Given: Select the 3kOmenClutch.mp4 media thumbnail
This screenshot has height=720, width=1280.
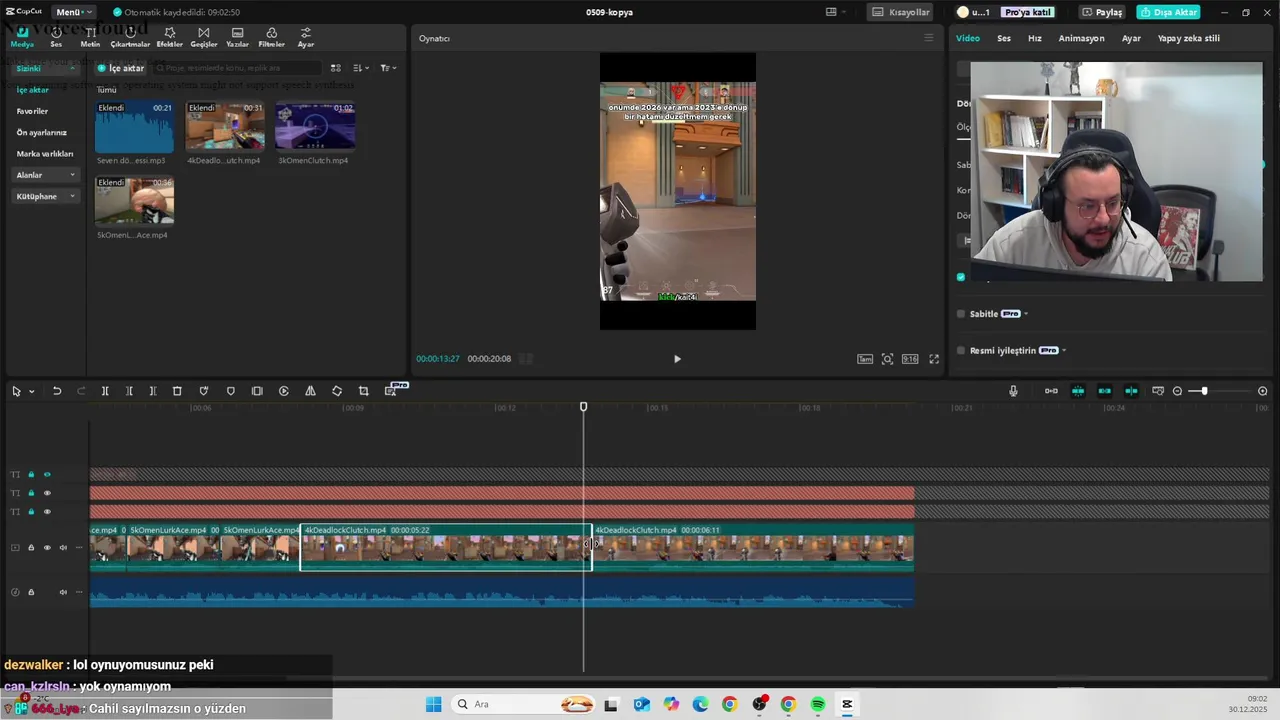Looking at the screenshot, I should coord(315,127).
